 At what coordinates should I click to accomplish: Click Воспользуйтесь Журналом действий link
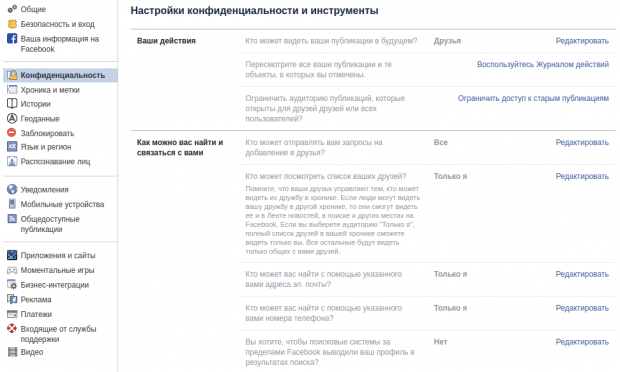click(543, 64)
